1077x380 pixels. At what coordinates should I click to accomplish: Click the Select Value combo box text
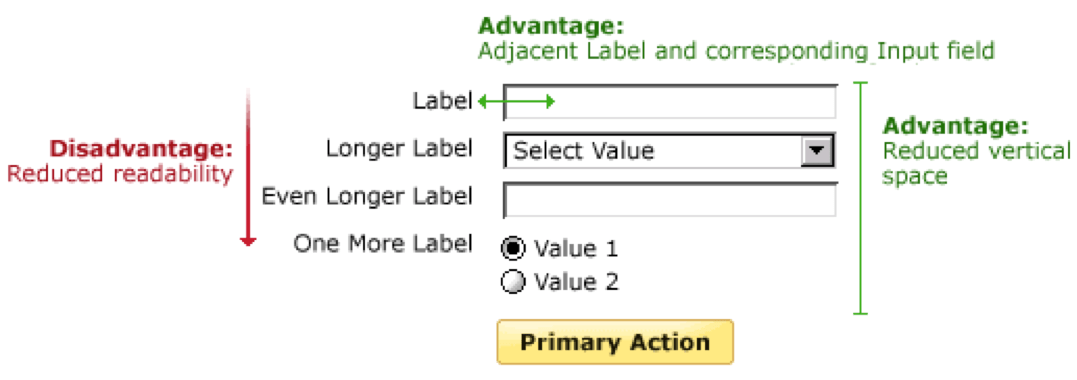tap(584, 150)
